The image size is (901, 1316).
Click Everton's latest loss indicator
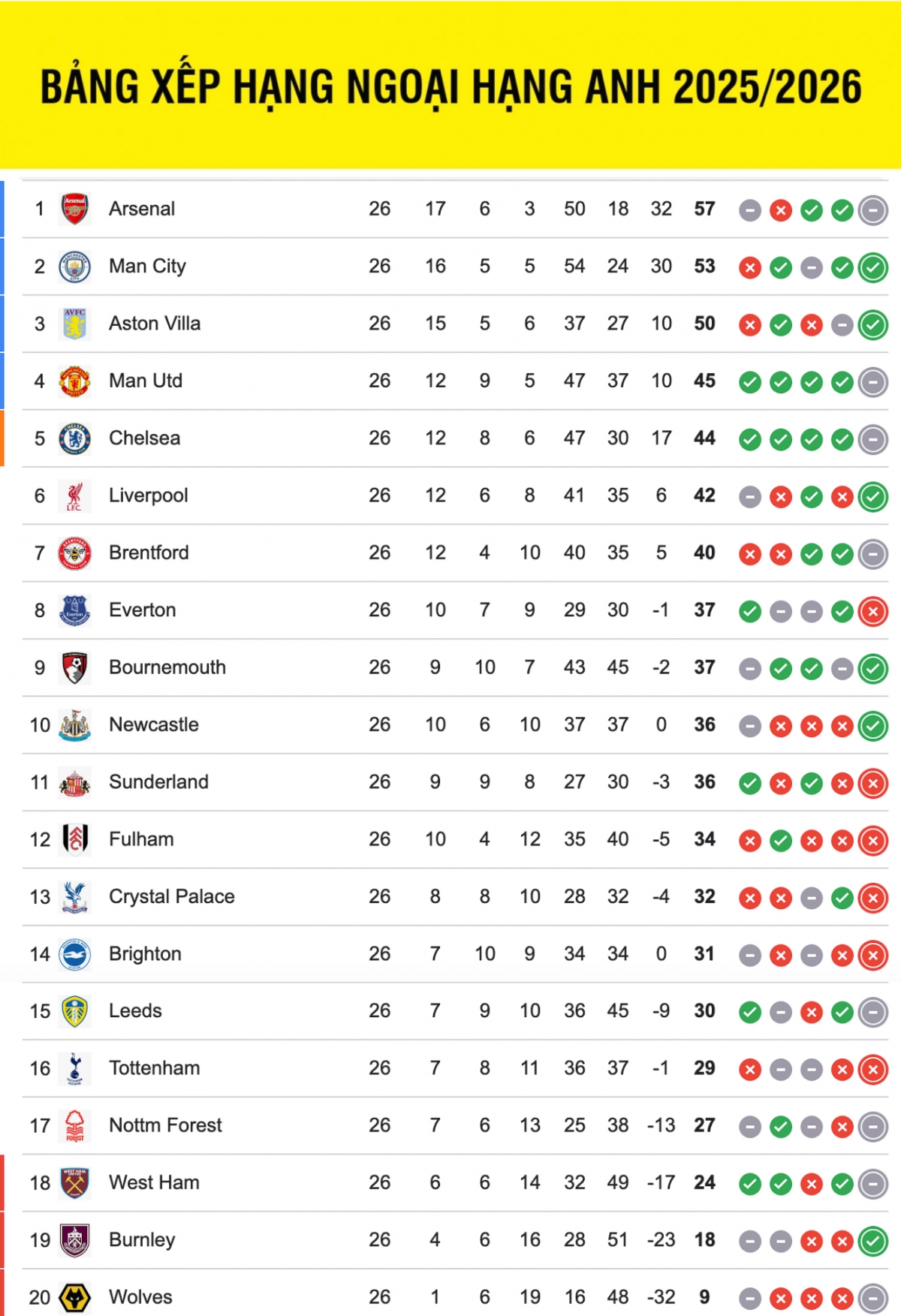873,612
